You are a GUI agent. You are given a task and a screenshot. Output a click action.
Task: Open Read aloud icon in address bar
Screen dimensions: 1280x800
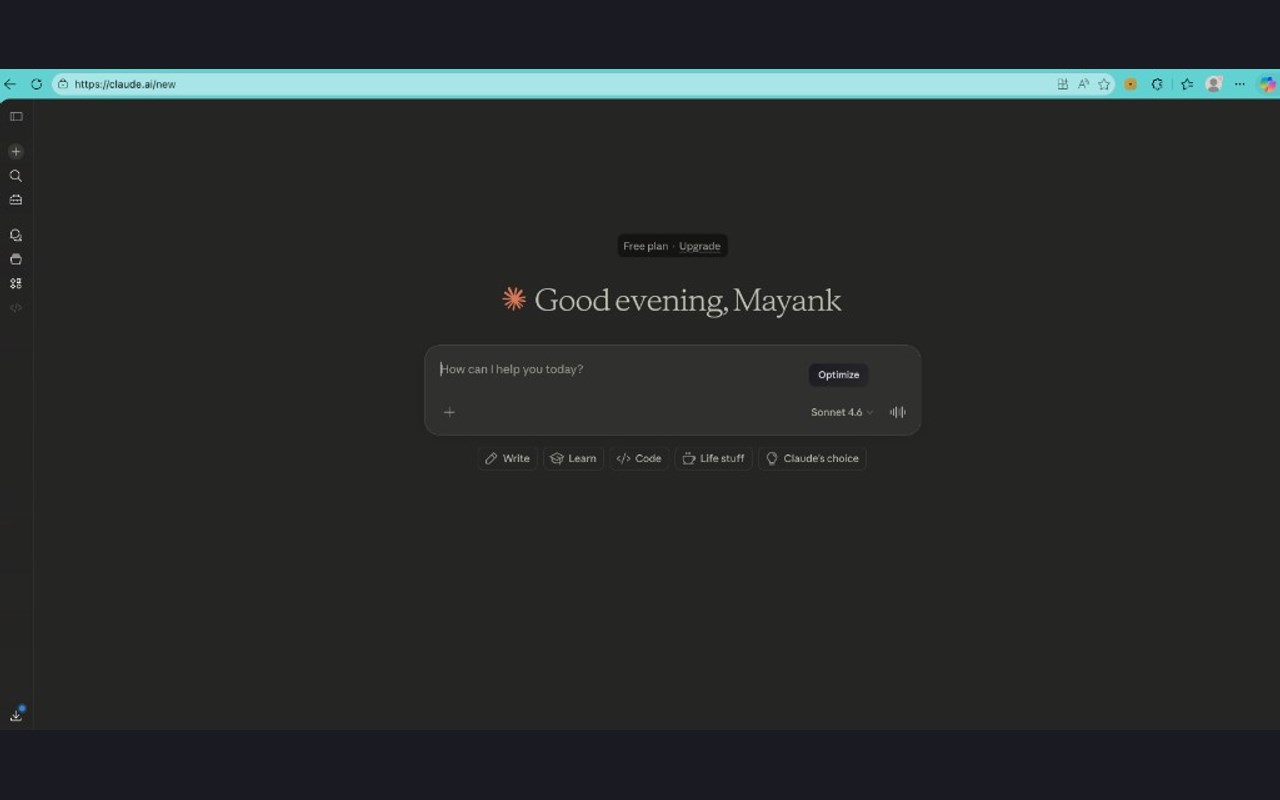tap(1083, 84)
